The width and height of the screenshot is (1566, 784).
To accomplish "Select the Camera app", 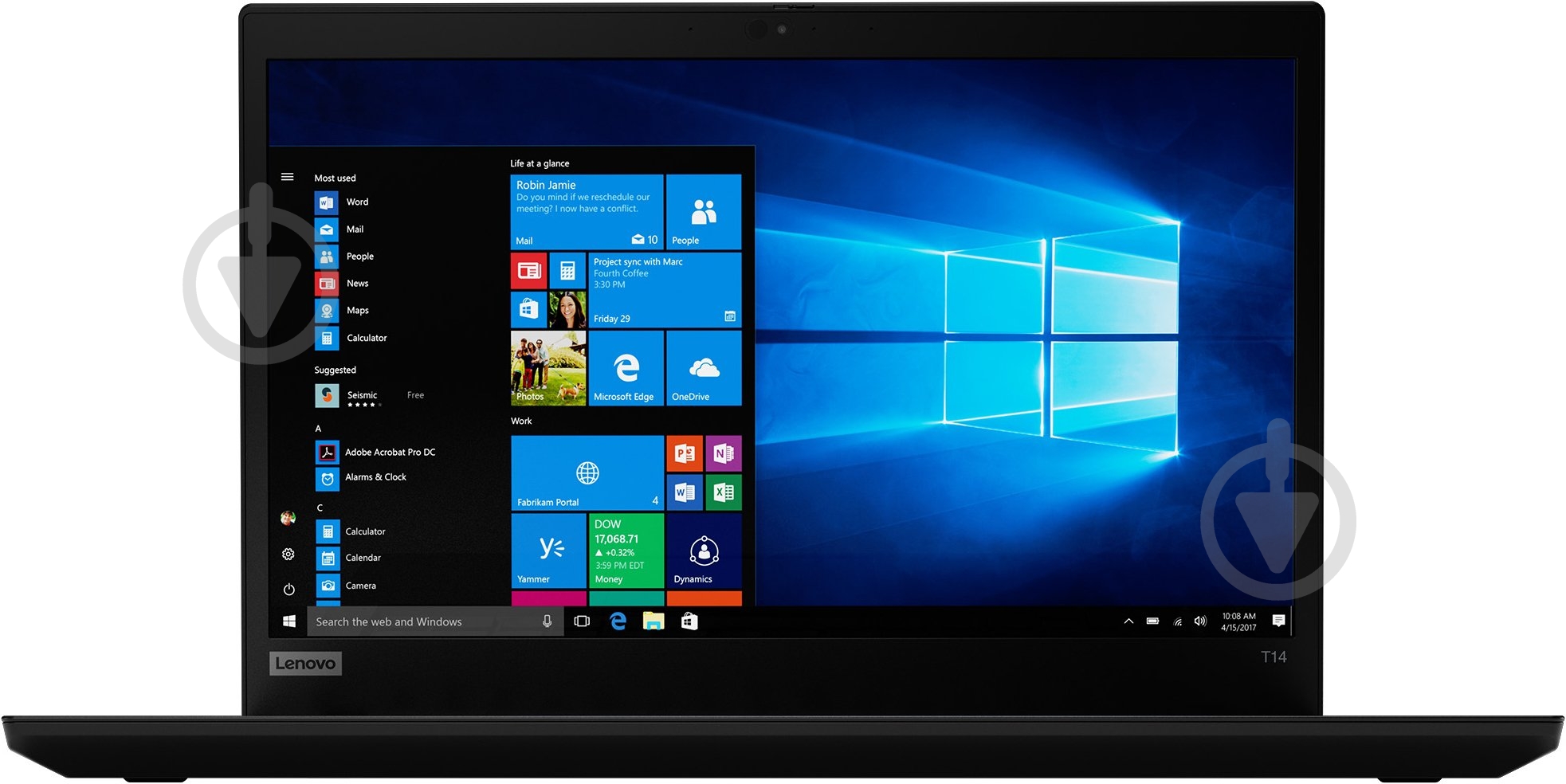I will 361,585.
